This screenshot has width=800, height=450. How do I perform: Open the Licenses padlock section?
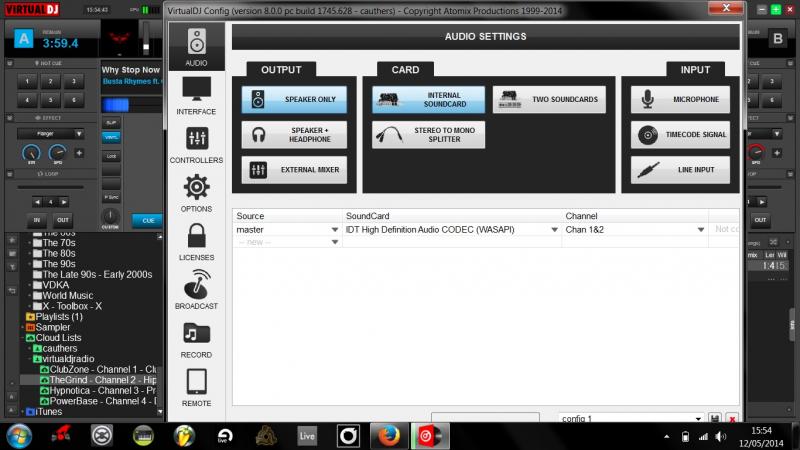coord(196,241)
